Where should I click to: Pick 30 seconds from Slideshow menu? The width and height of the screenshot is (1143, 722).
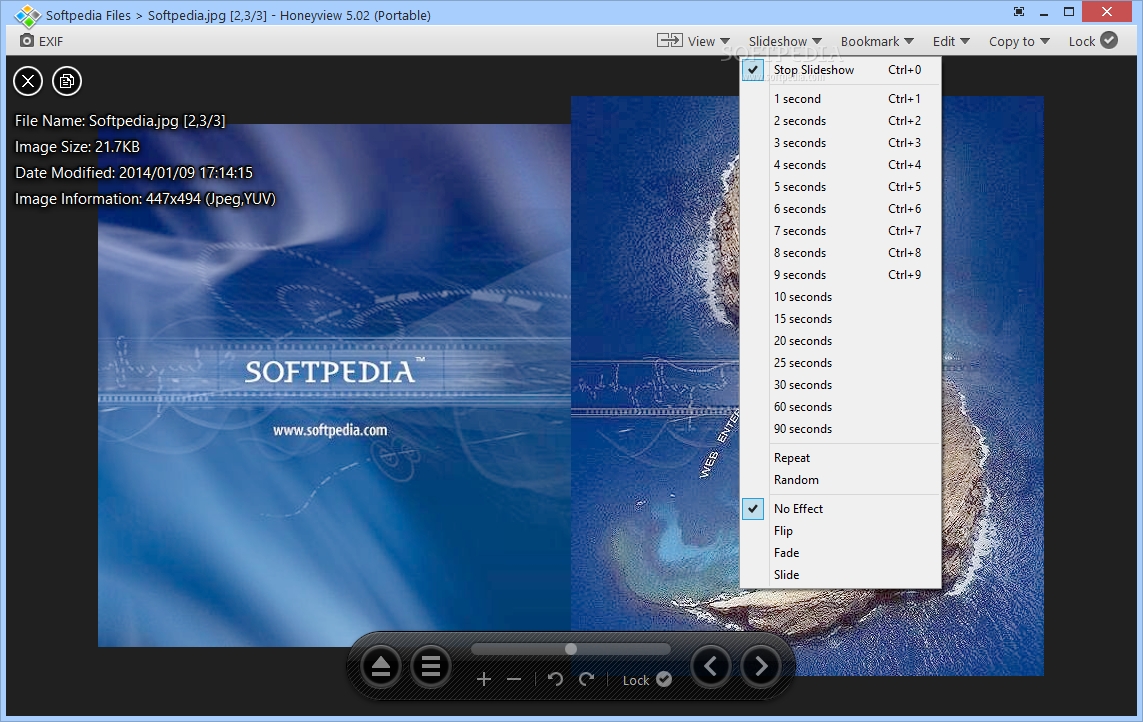[840, 384]
